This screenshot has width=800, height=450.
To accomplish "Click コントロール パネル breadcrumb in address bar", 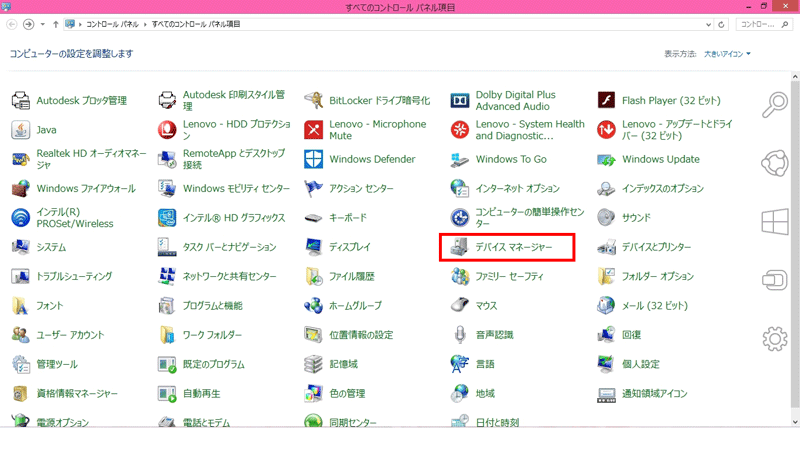I will [112, 24].
